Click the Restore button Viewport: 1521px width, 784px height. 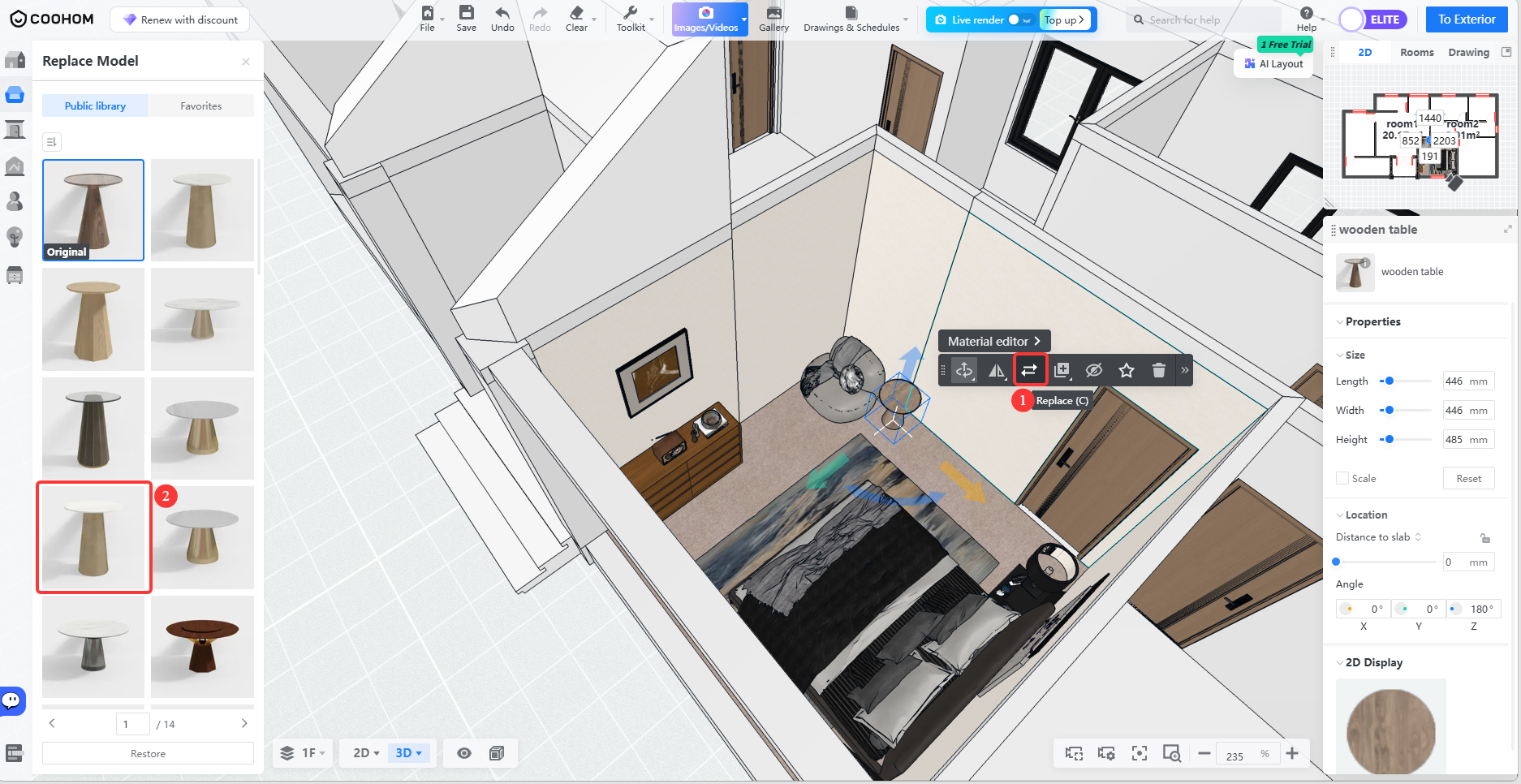(148, 753)
